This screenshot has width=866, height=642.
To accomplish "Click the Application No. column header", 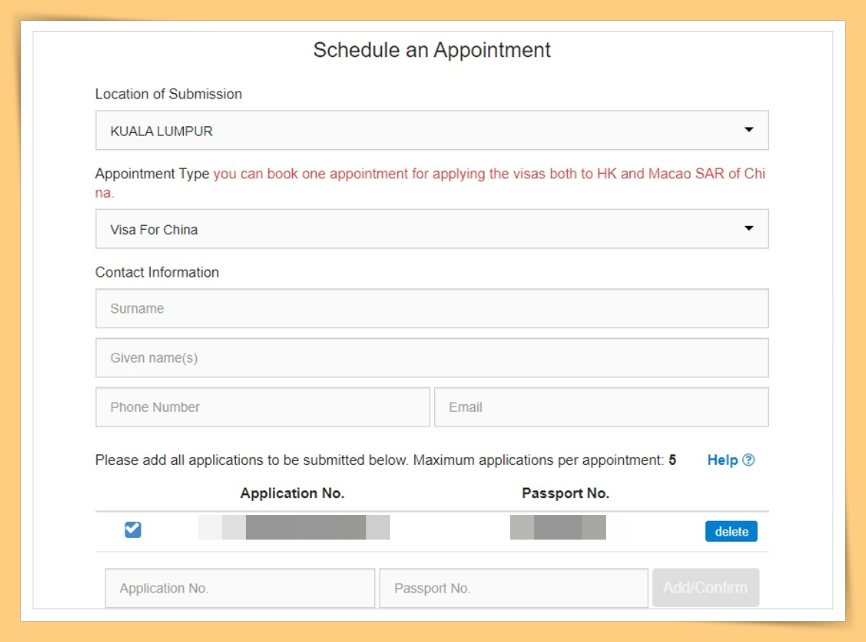I will [x=292, y=493].
